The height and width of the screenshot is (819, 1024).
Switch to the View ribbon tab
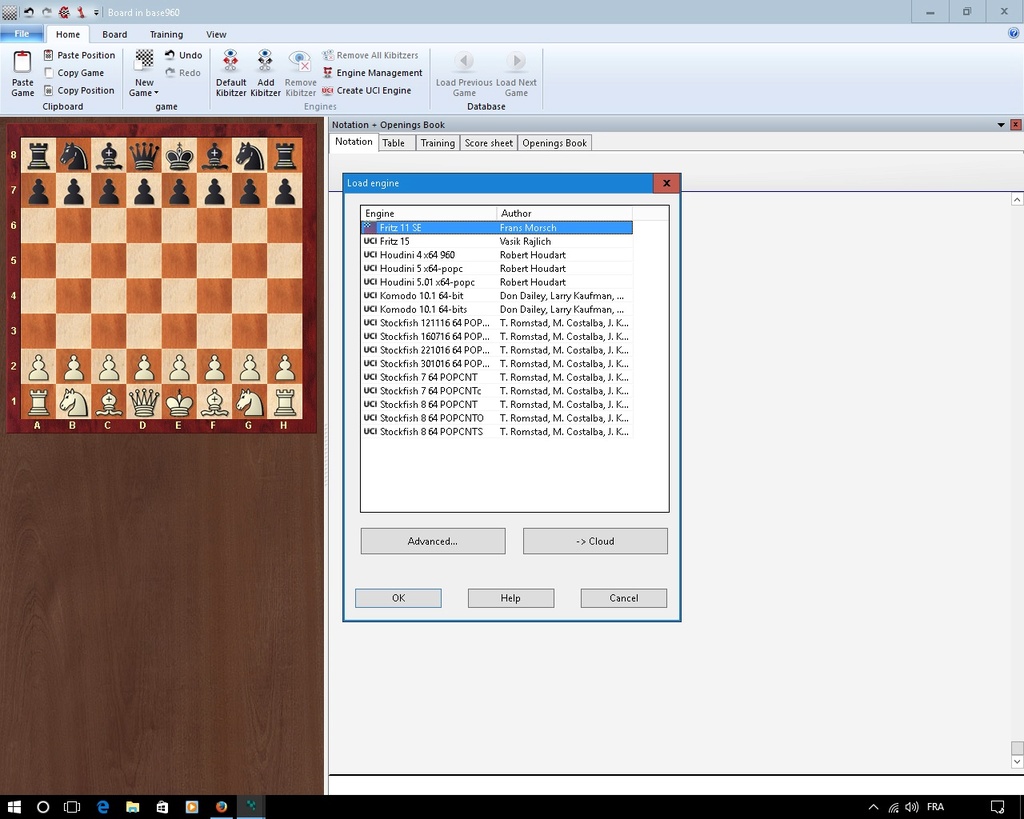[216, 35]
